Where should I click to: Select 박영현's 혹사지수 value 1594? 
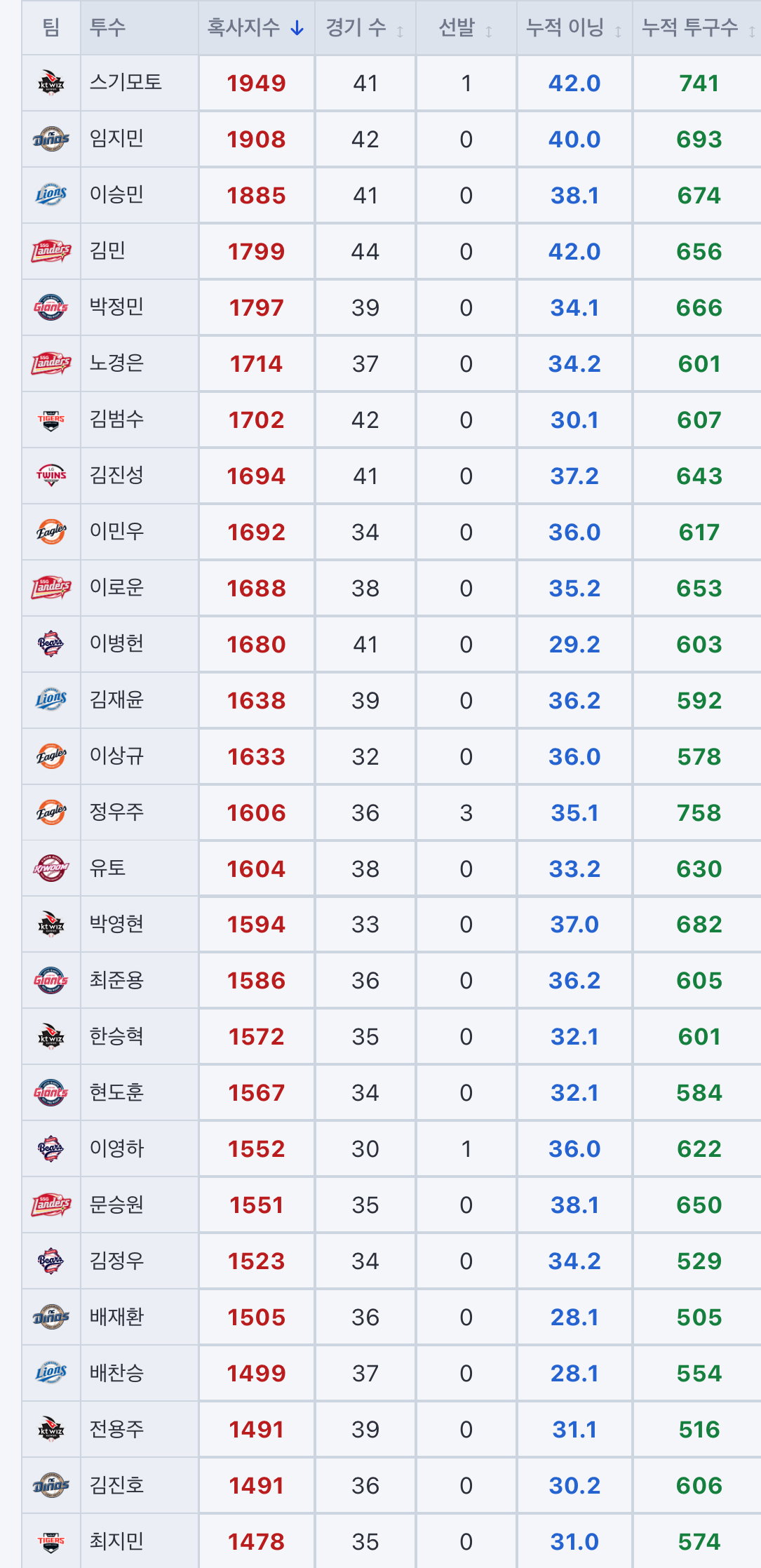pyautogui.click(x=256, y=925)
